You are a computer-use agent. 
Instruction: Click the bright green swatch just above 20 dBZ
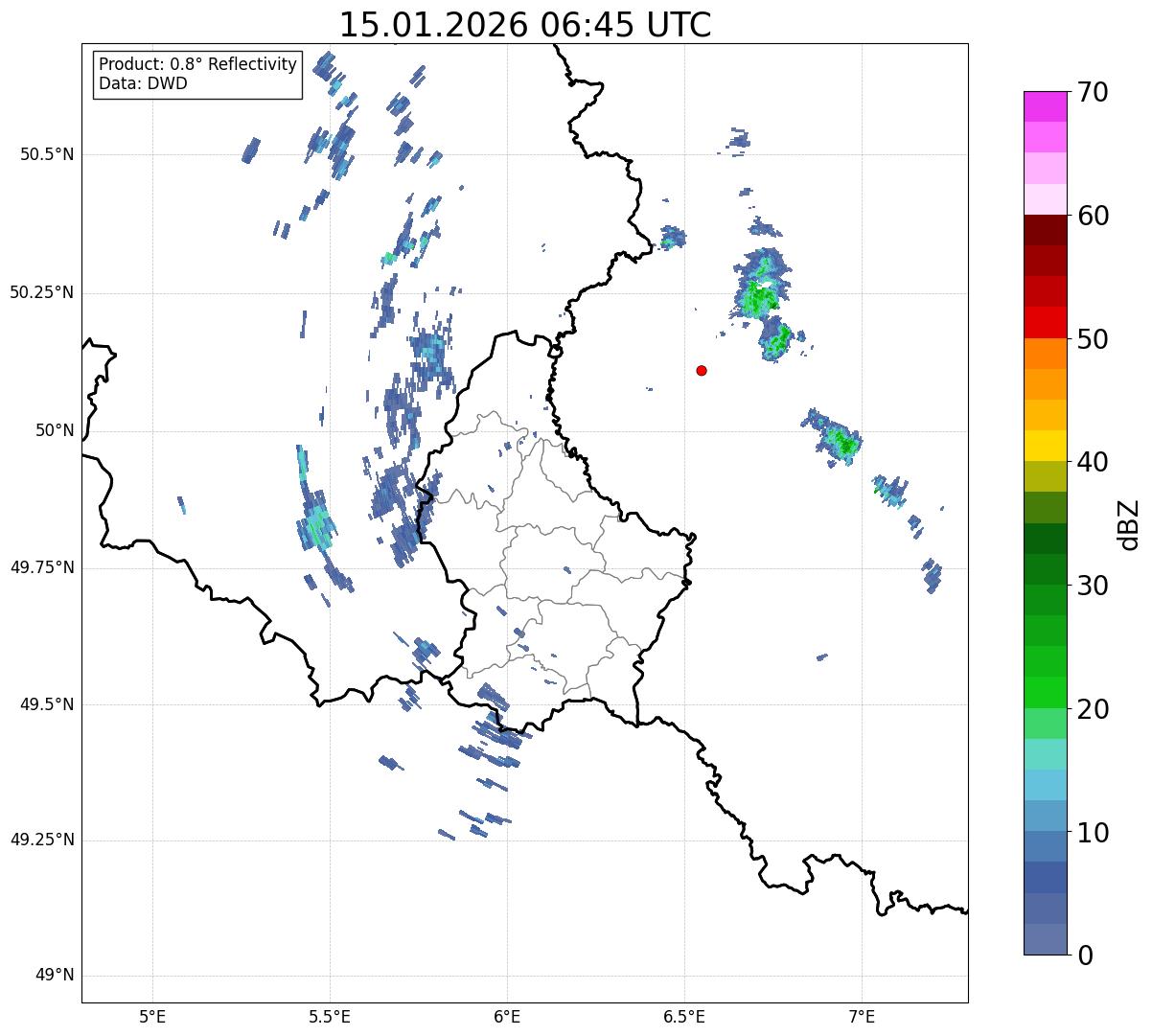point(1045,692)
